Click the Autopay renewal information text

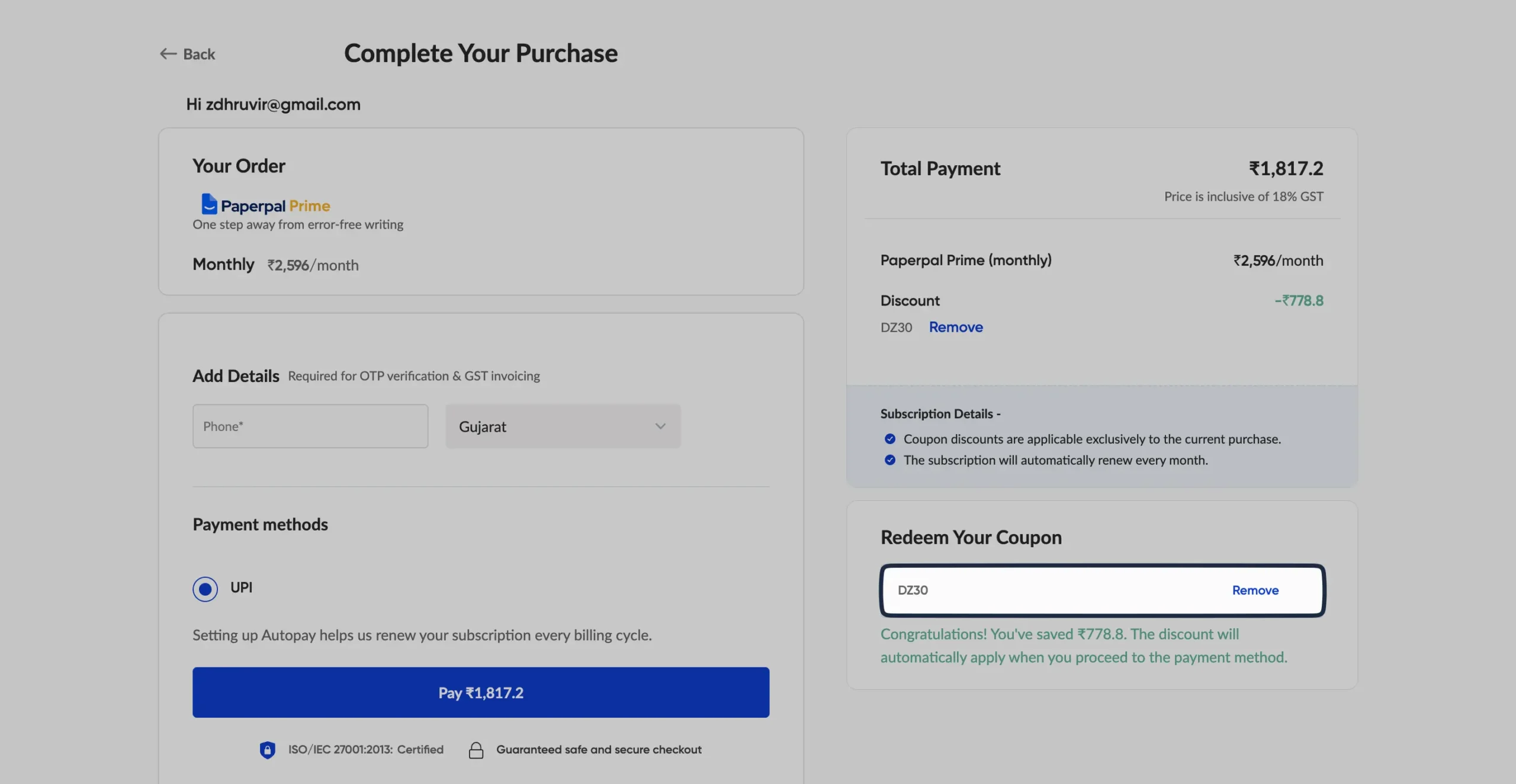coord(422,635)
